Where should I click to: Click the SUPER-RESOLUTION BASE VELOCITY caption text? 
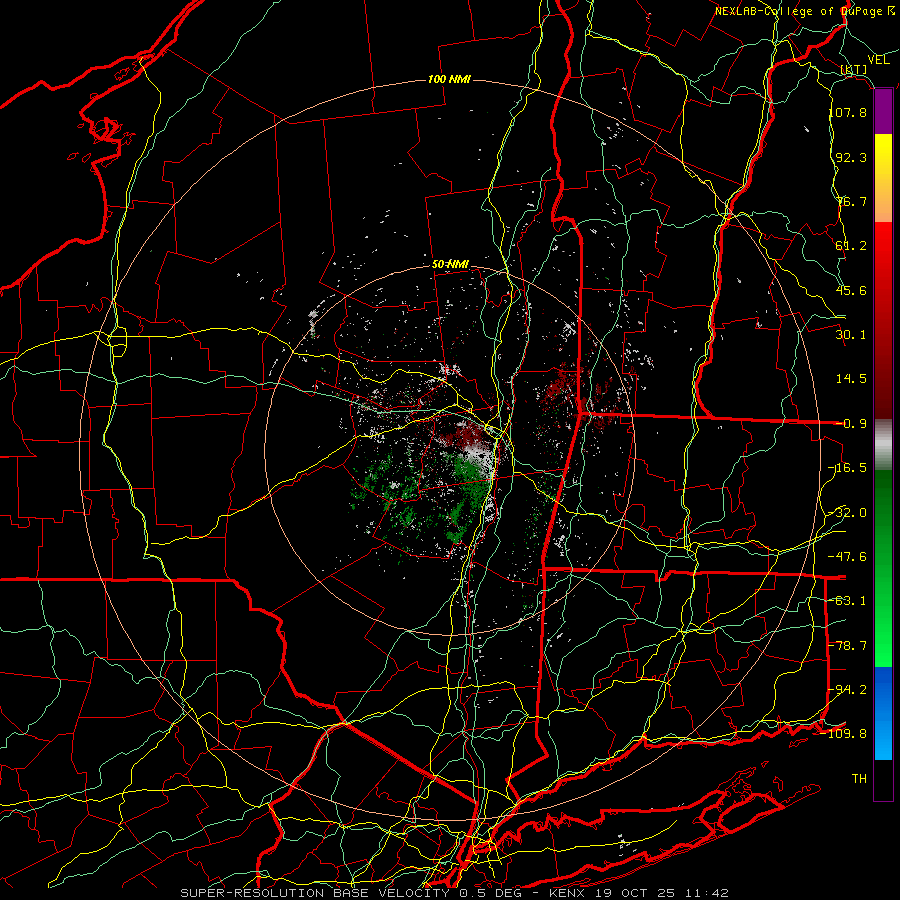pyautogui.click(x=315, y=893)
